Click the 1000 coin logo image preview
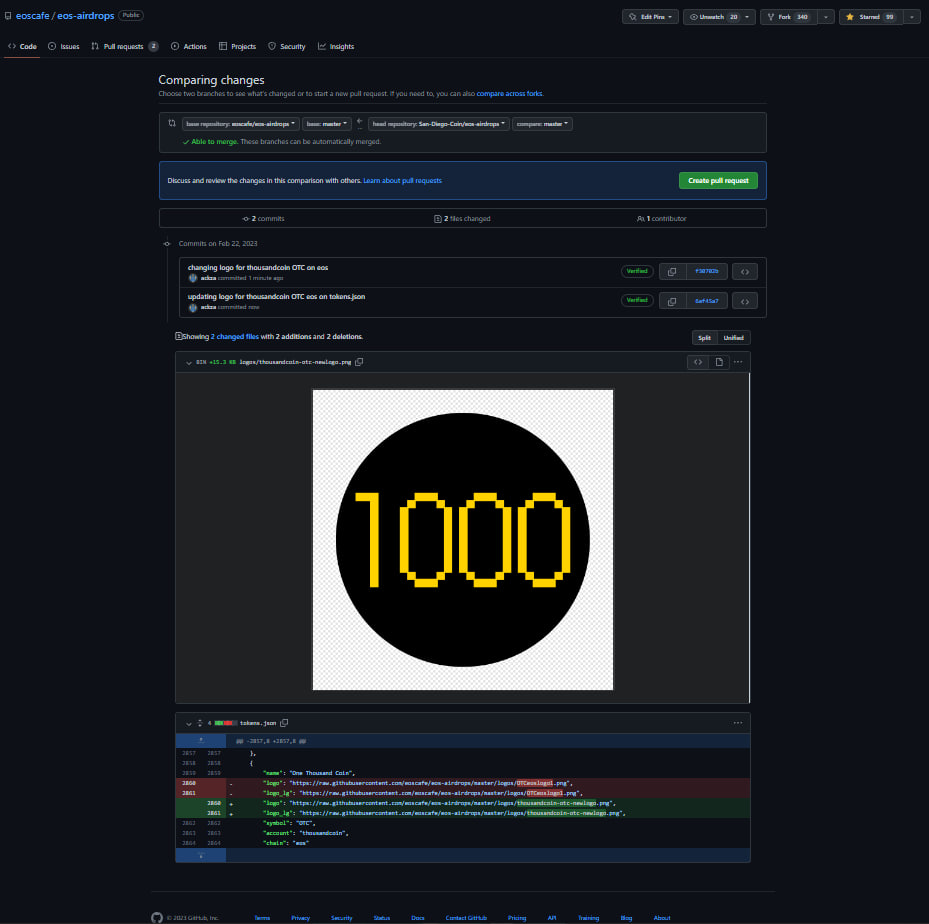Viewport: 929px width, 924px height. [463, 540]
